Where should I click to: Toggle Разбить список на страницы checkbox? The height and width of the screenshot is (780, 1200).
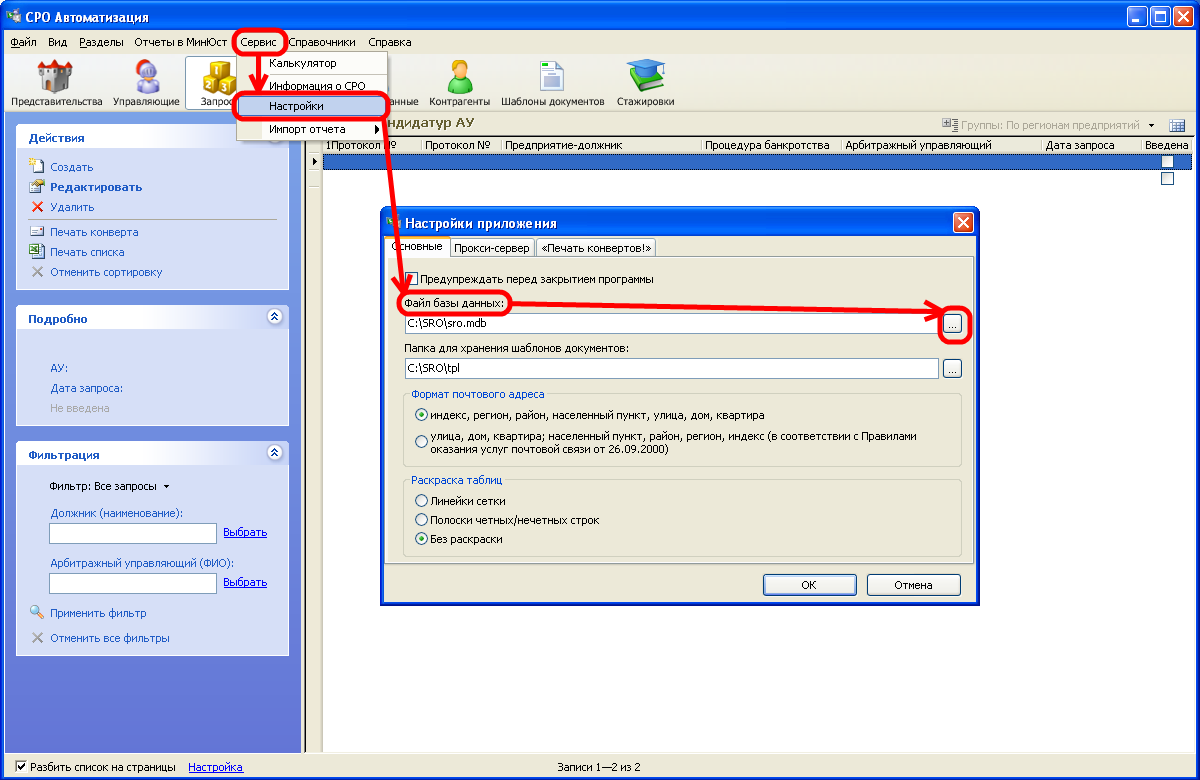(x=21, y=767)
